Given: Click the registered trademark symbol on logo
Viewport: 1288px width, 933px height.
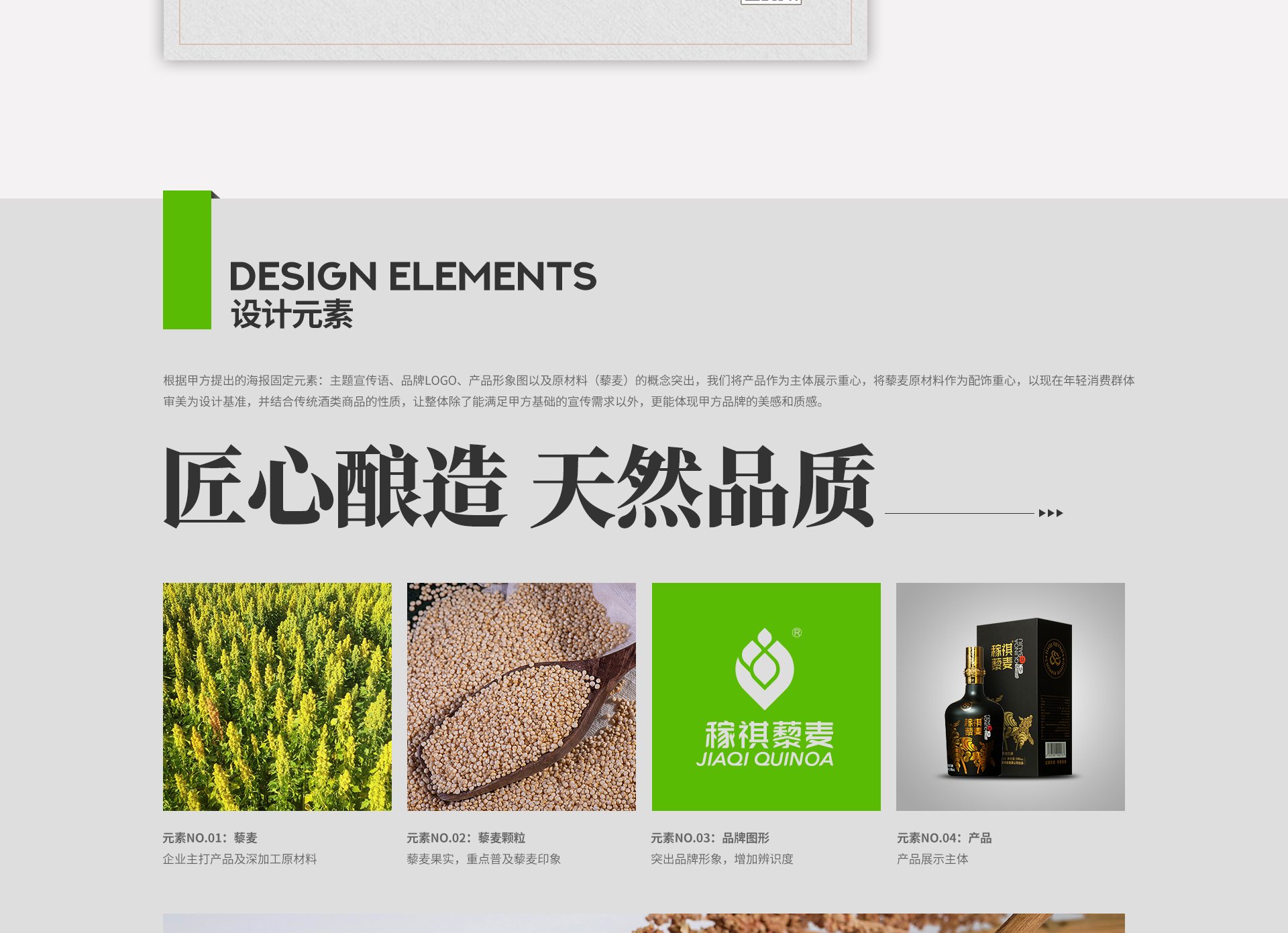Looking at the screenshot, I should point(797,633).
